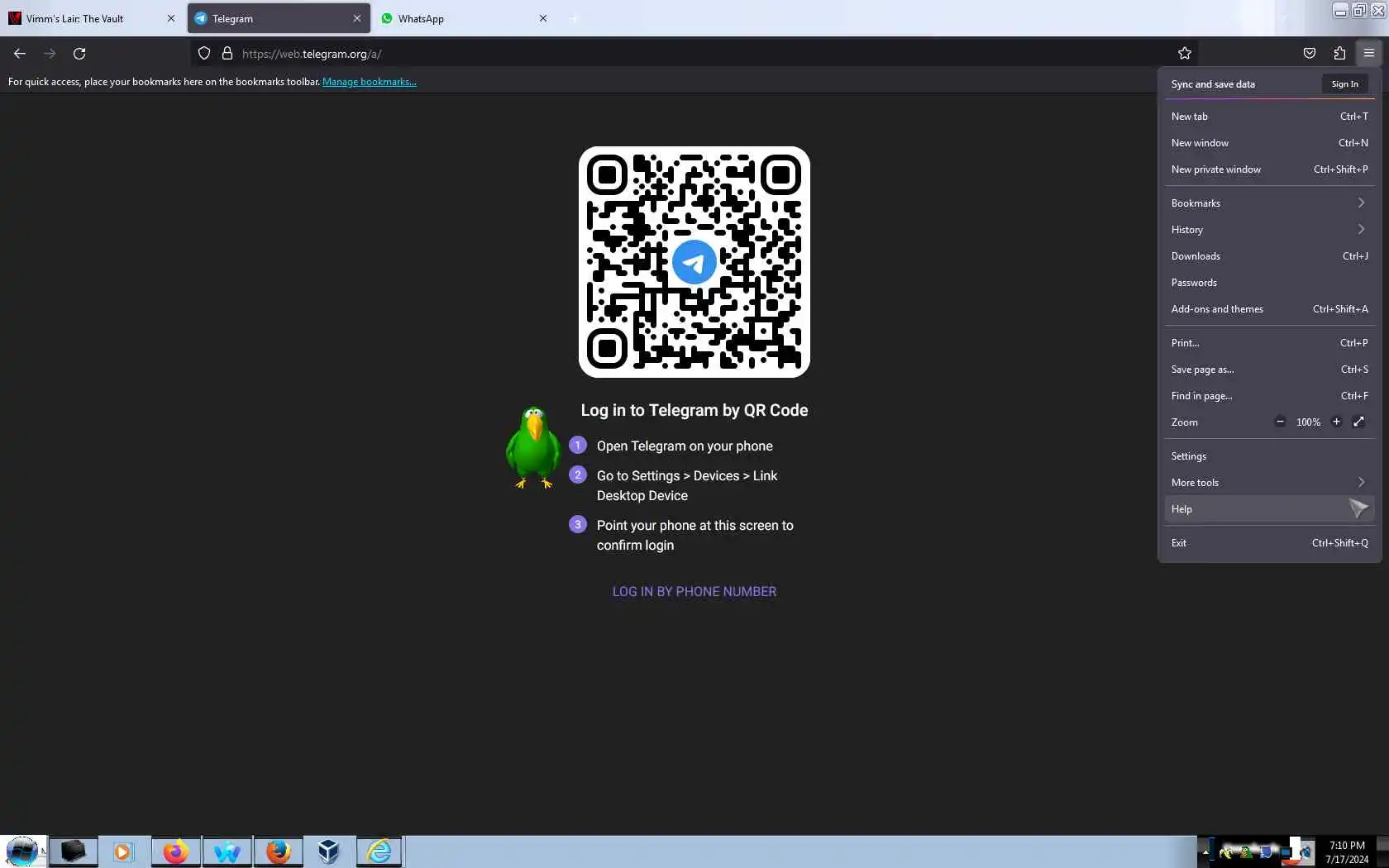Select Save page as...

(1269, 370)
